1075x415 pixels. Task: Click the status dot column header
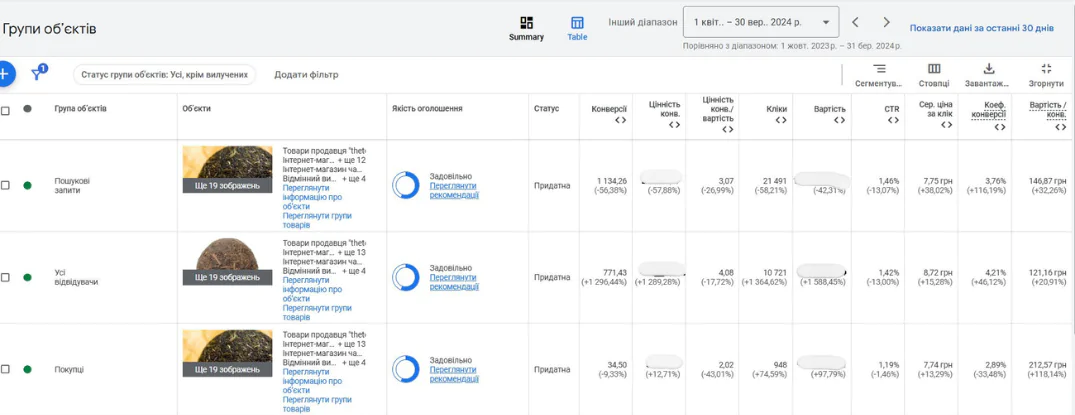point(27,108)
